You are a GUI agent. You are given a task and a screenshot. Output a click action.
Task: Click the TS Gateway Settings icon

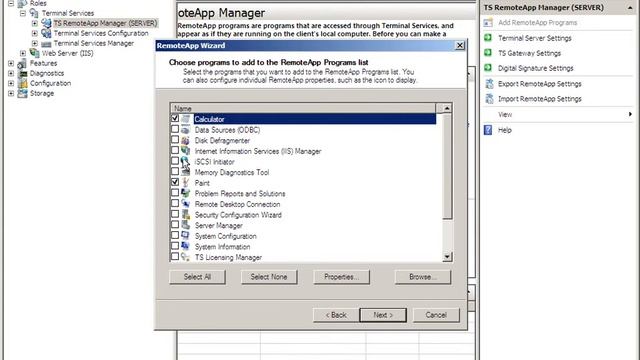tap(488, 53)
